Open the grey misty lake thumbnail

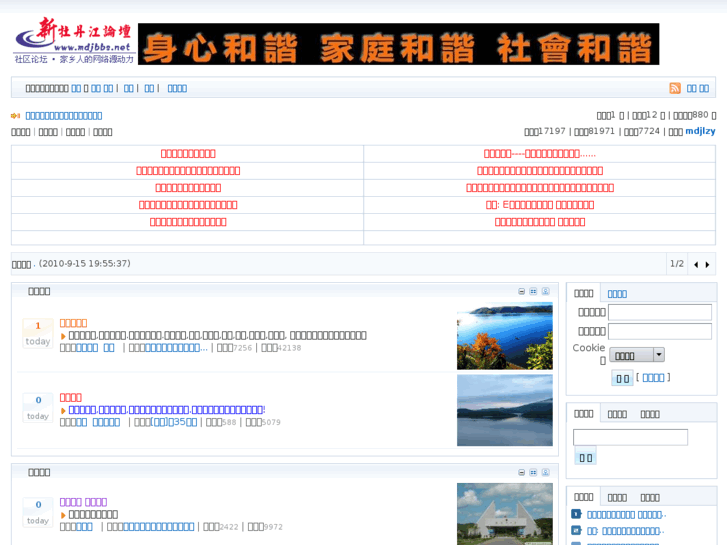click(504, 410)
